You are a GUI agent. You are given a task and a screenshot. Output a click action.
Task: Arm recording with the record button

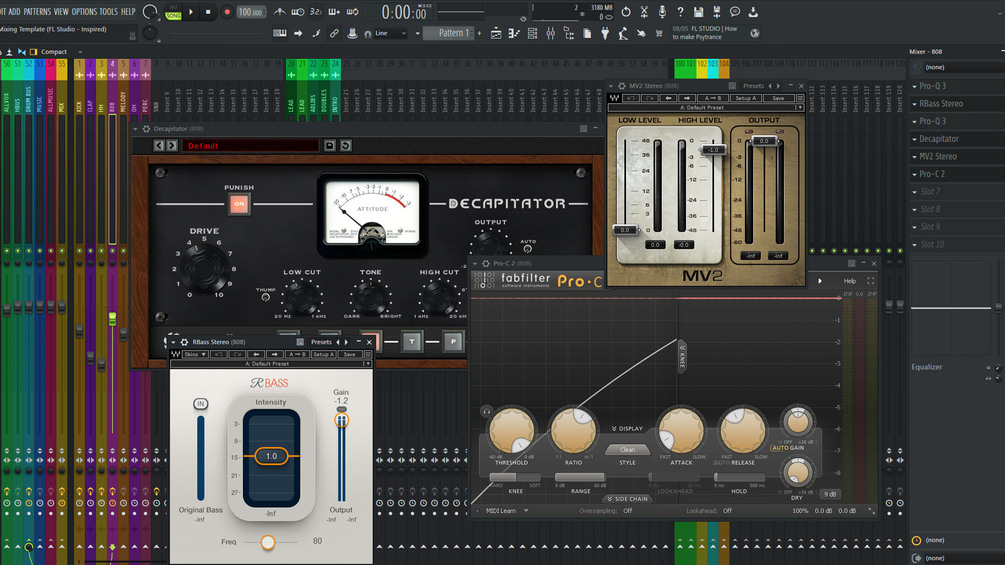pyautogui.click(x=226, y=12)
